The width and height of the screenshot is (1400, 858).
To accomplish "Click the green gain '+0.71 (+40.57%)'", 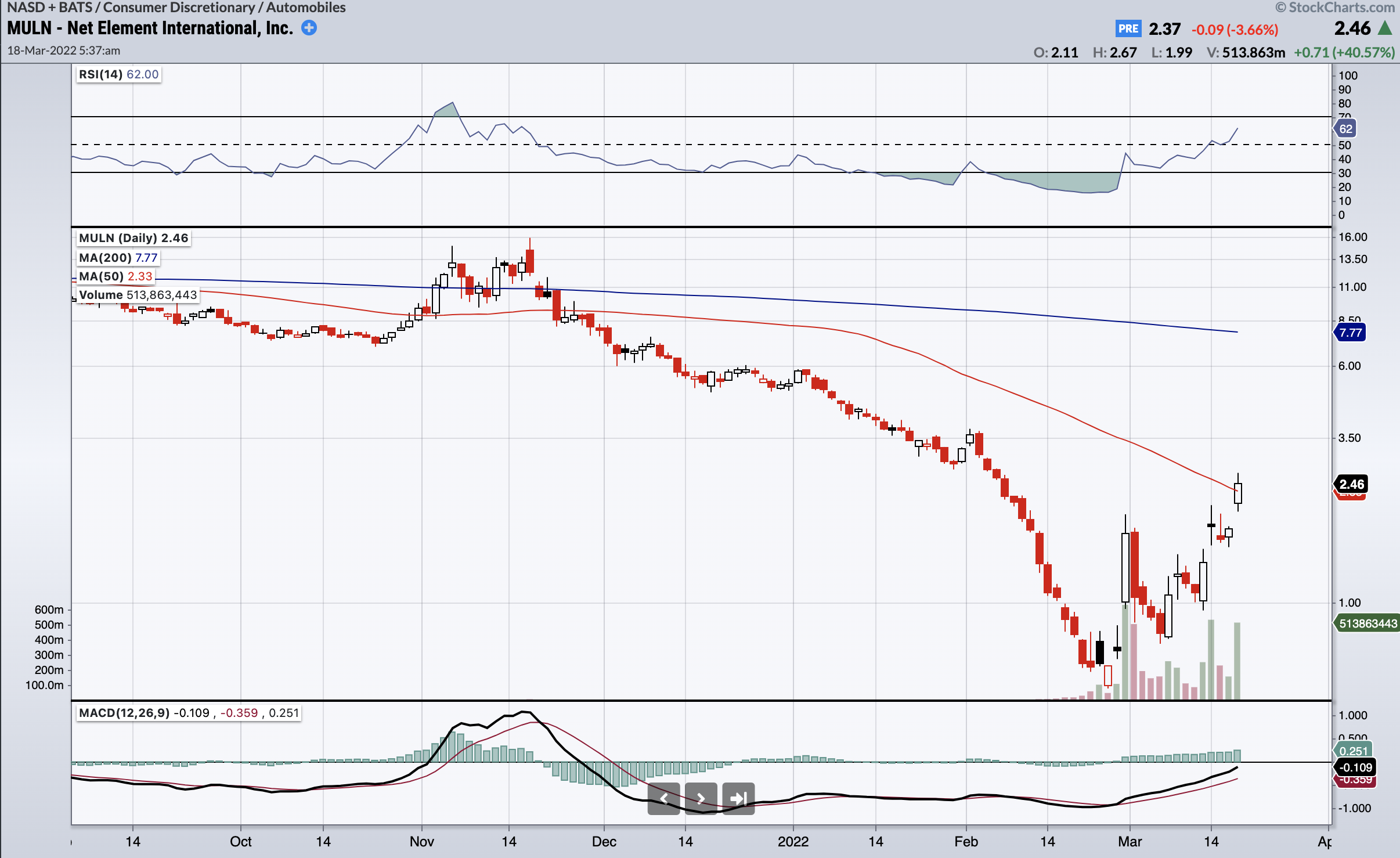I will tap(1344, 53).
